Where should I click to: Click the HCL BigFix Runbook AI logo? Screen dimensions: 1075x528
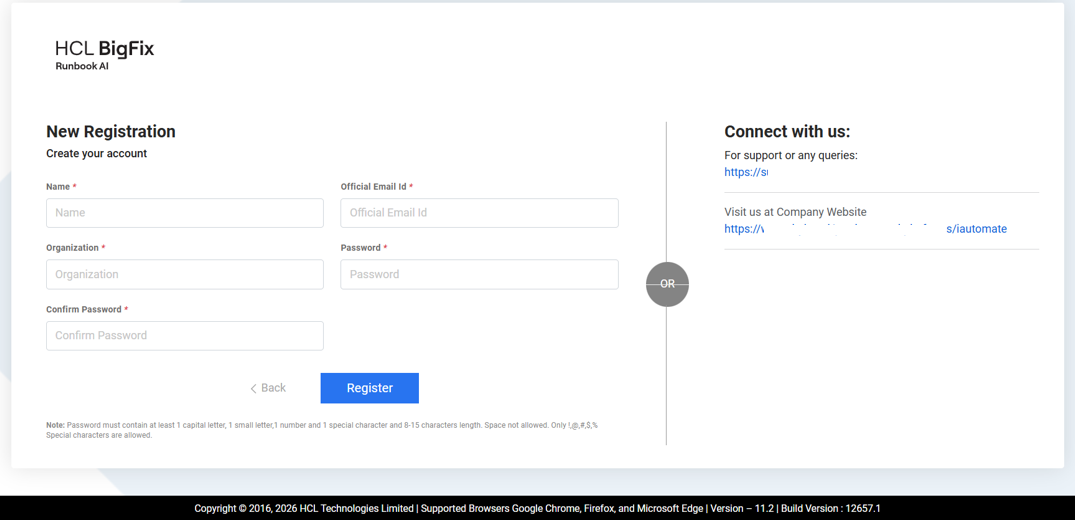click(x=104, y=54)
